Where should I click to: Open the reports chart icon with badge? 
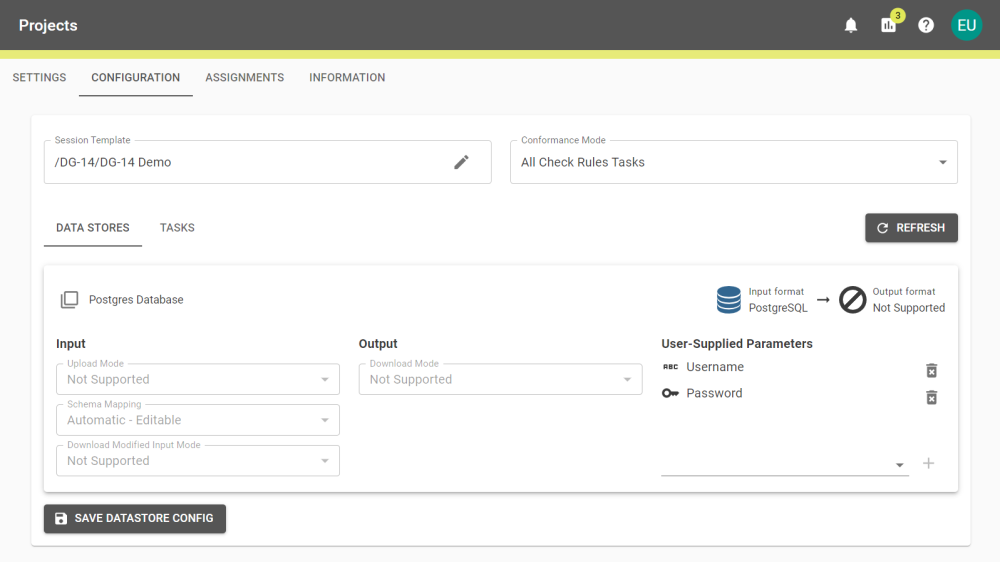pyautogui.click(x=888, y=26)
